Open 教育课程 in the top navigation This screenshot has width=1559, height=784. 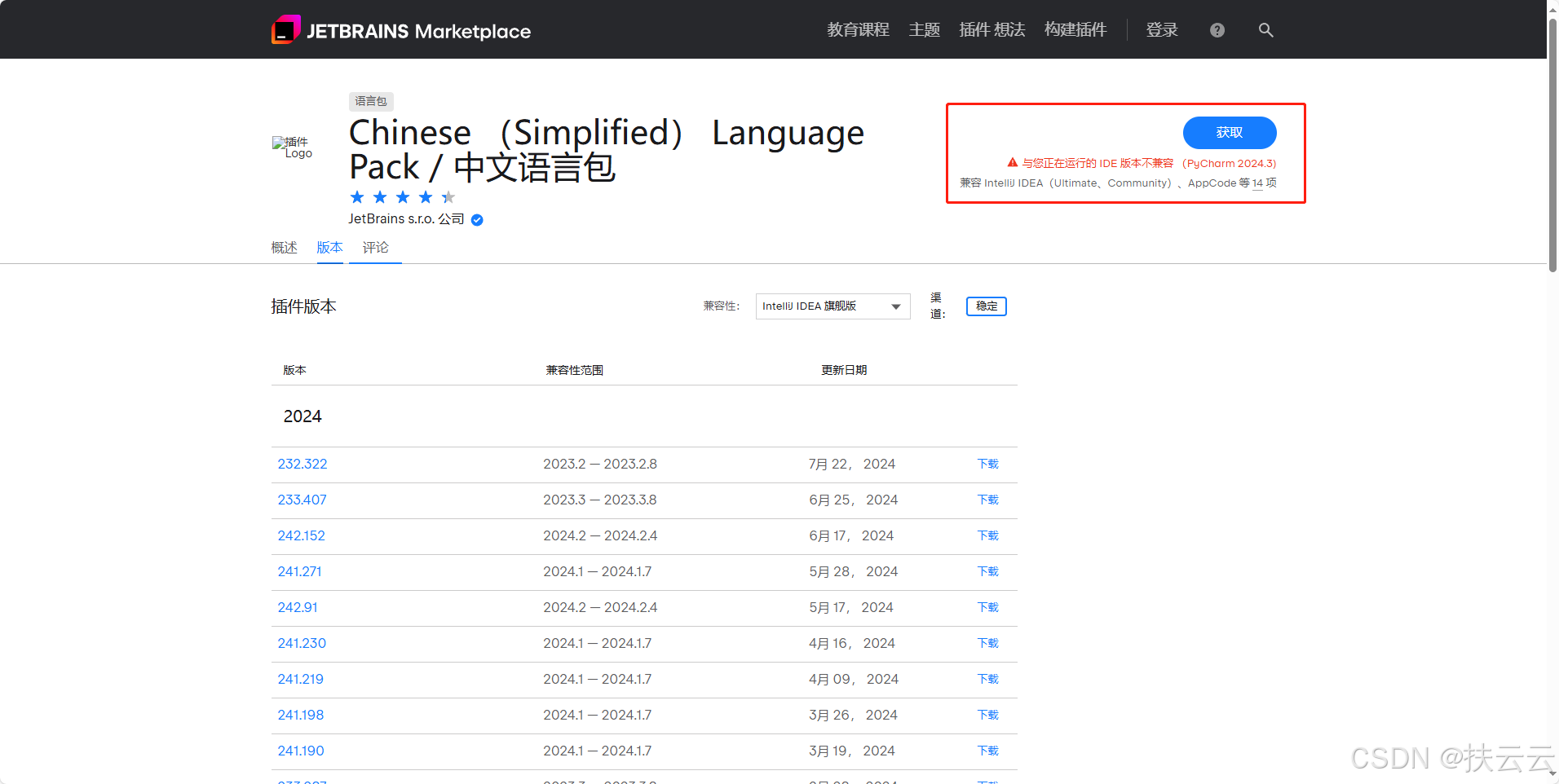point(858,30)
